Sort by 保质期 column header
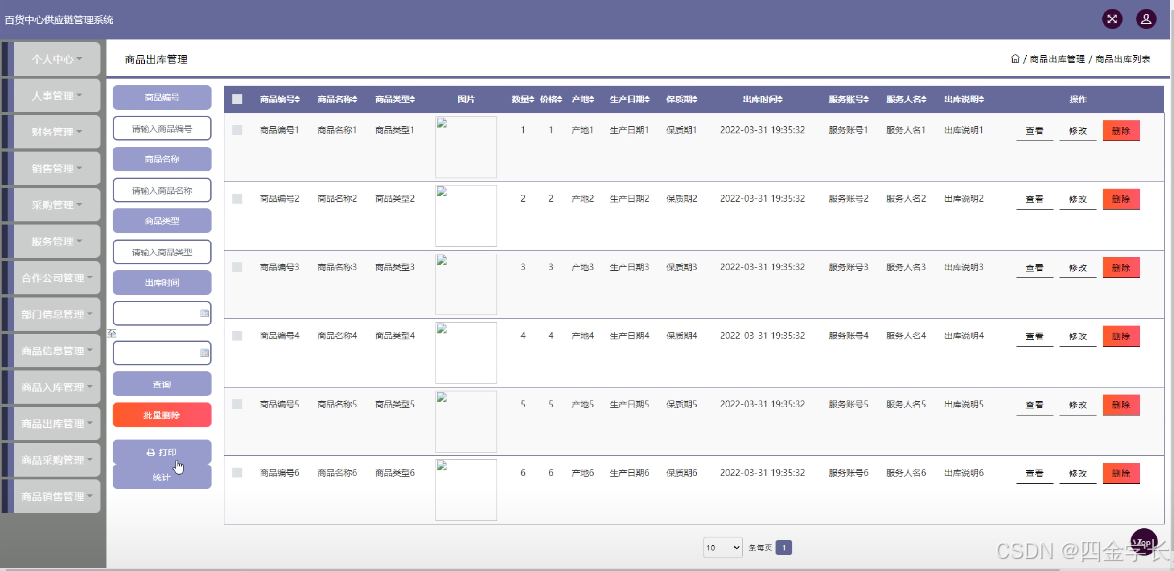Viewport: 1174px width, 571px height. 681,100
